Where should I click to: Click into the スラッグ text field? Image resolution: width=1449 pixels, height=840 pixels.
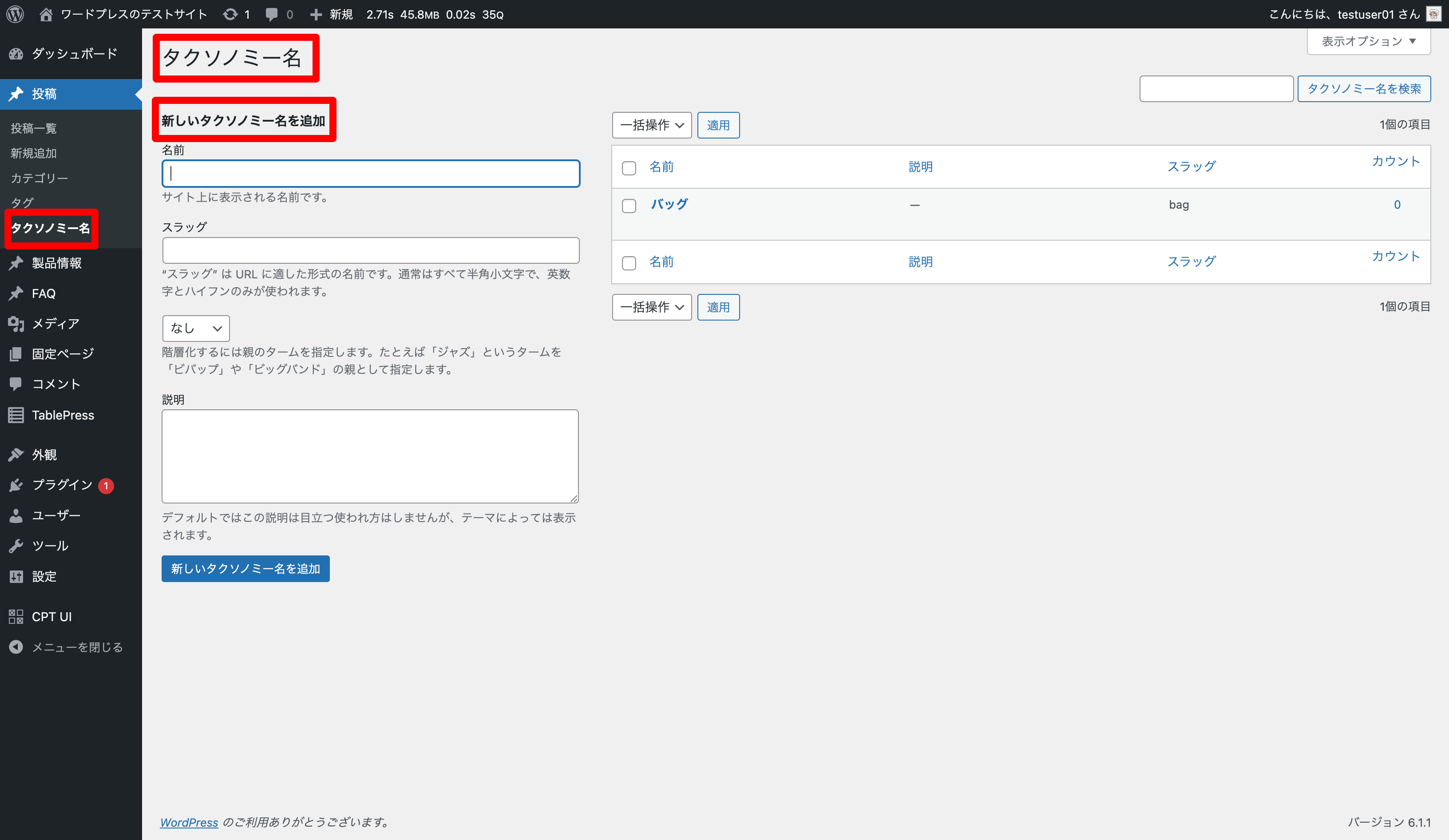click(x=370, y=250)
